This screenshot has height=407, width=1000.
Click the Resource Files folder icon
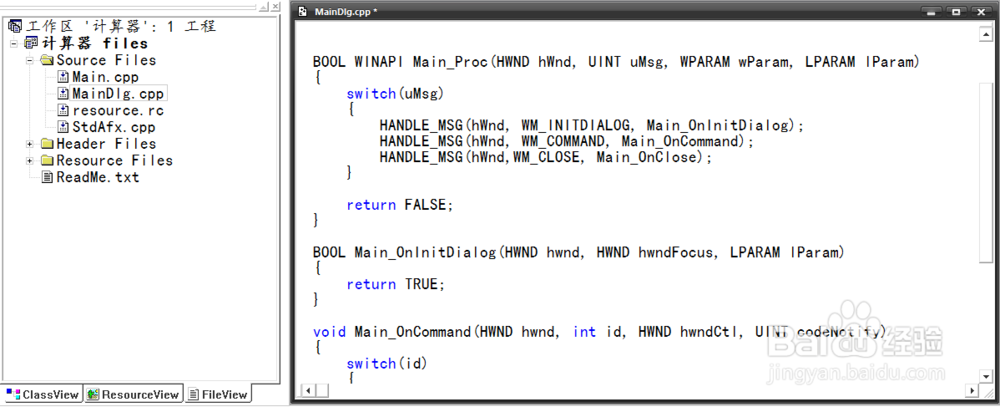pos(47,160)
